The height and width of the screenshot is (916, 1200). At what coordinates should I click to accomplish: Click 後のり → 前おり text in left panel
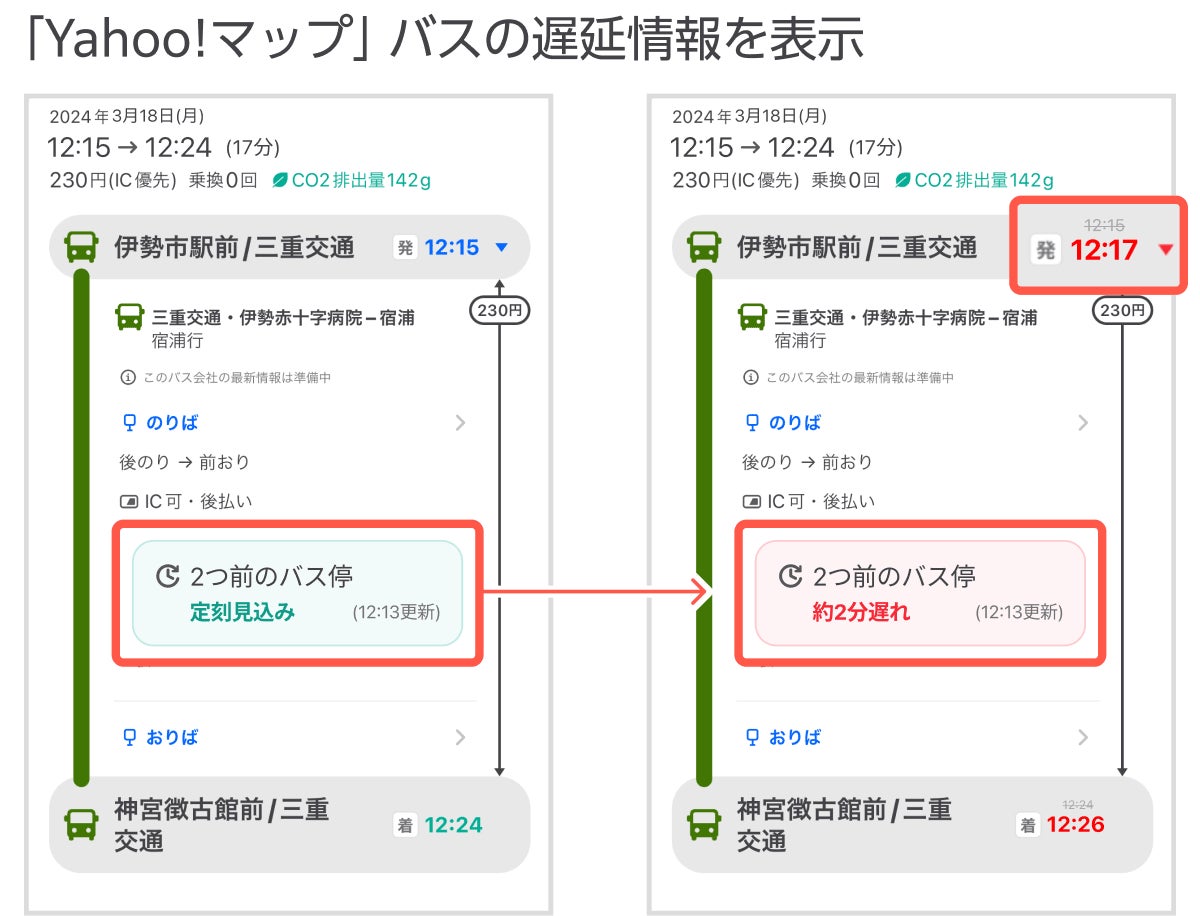click(184, 463)
